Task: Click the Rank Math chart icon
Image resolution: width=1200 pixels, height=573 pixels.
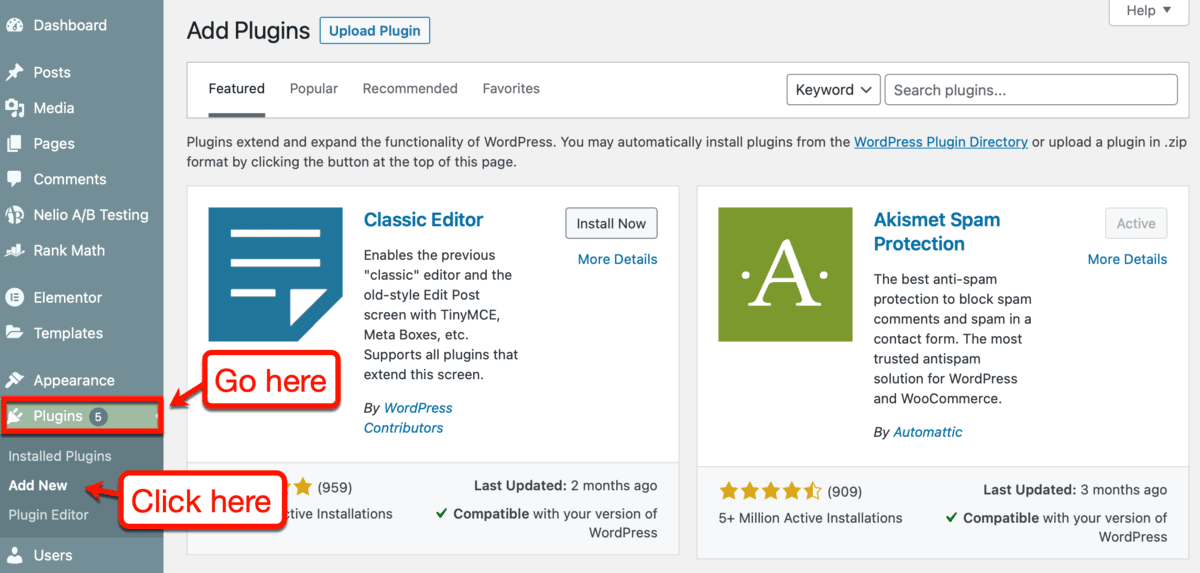Action: (14, 251)
